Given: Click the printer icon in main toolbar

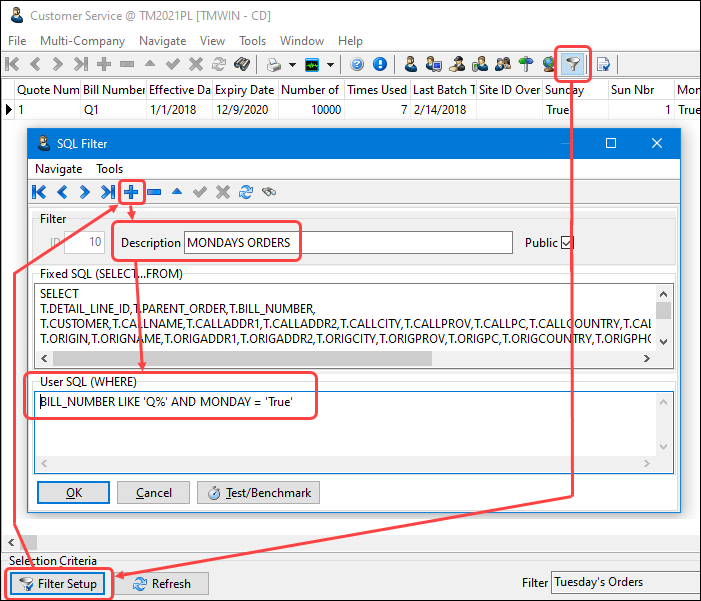Looking at the screenshot, I should coord(273,64).
